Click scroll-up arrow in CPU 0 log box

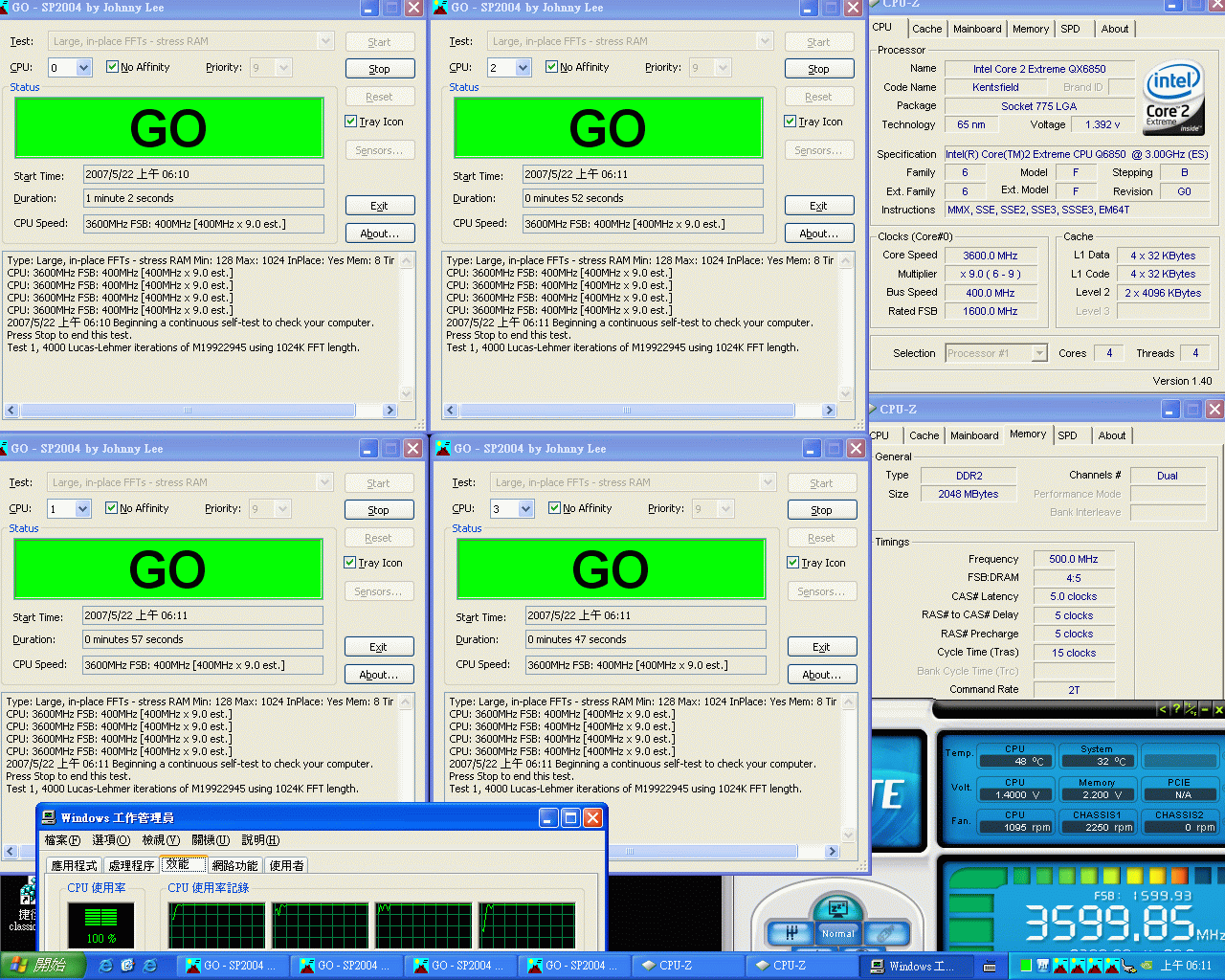click(407, 261)
